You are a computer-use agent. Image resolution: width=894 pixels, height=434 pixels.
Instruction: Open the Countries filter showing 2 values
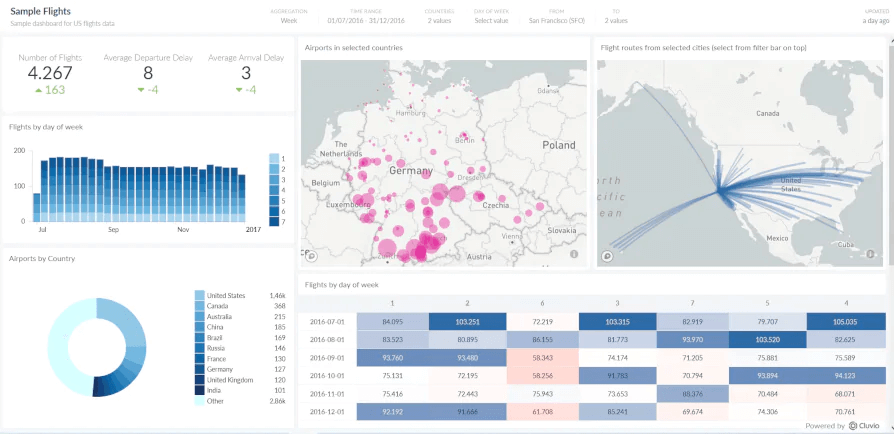439,16
